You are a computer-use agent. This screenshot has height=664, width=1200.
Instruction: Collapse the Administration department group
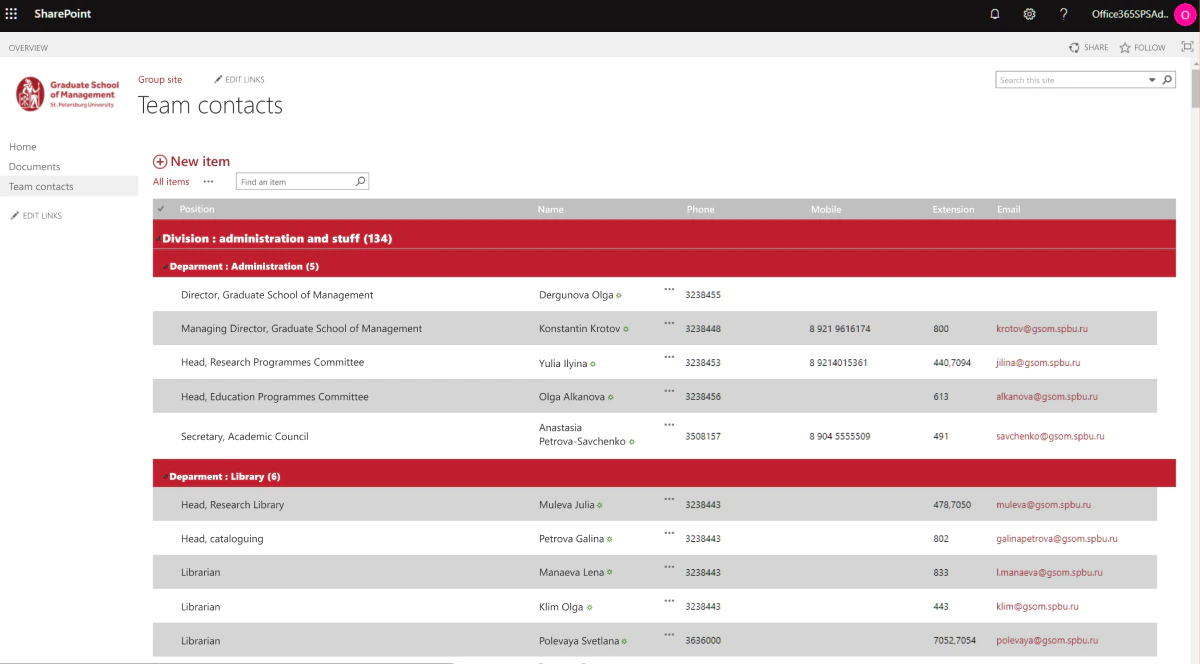(165, 267)
